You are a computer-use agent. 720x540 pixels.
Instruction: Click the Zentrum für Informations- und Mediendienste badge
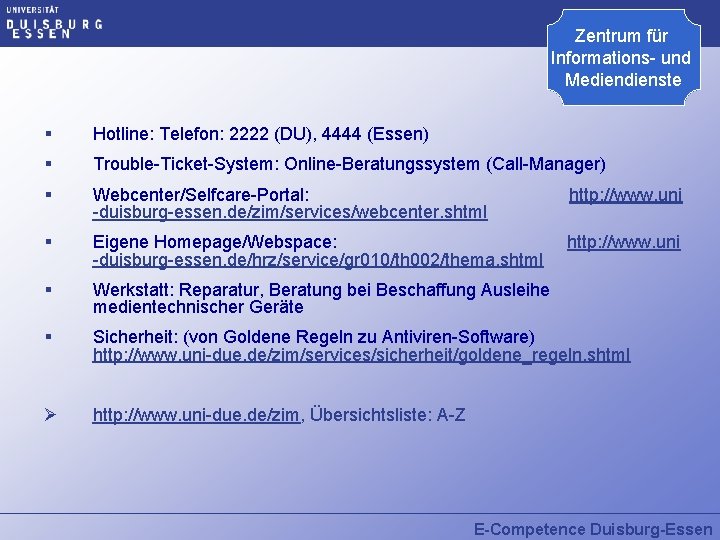click(624, 57)
